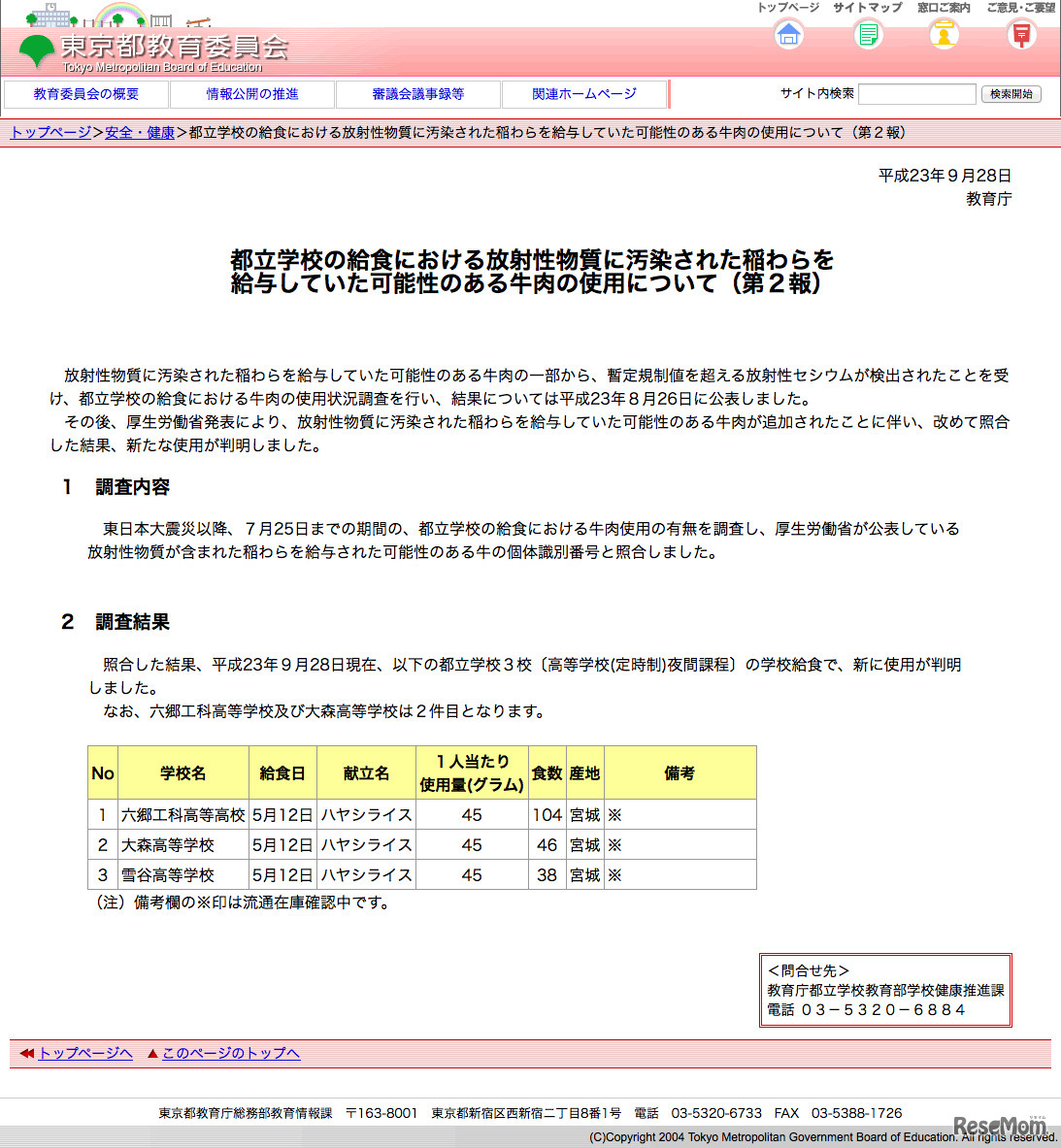Click the トップページへ link at page bottom
The image size is (1061, 1148).
(84, 1053)
